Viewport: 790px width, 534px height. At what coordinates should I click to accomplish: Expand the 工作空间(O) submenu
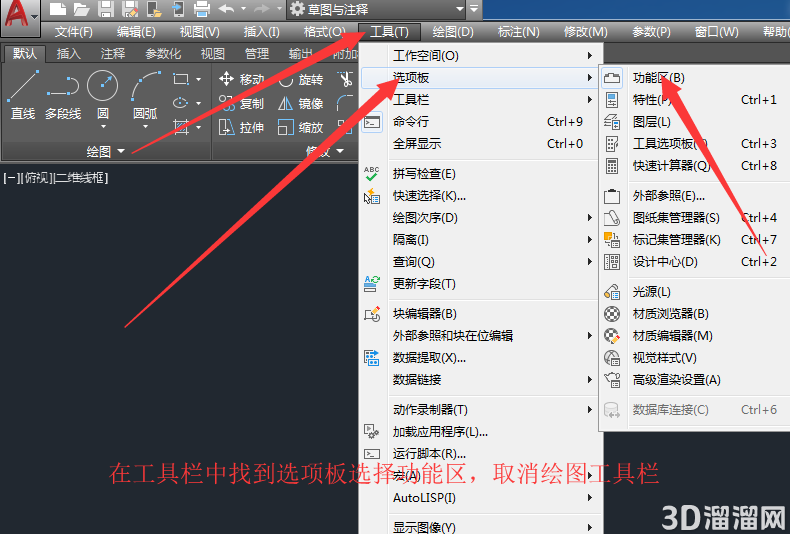pos(480,55)
